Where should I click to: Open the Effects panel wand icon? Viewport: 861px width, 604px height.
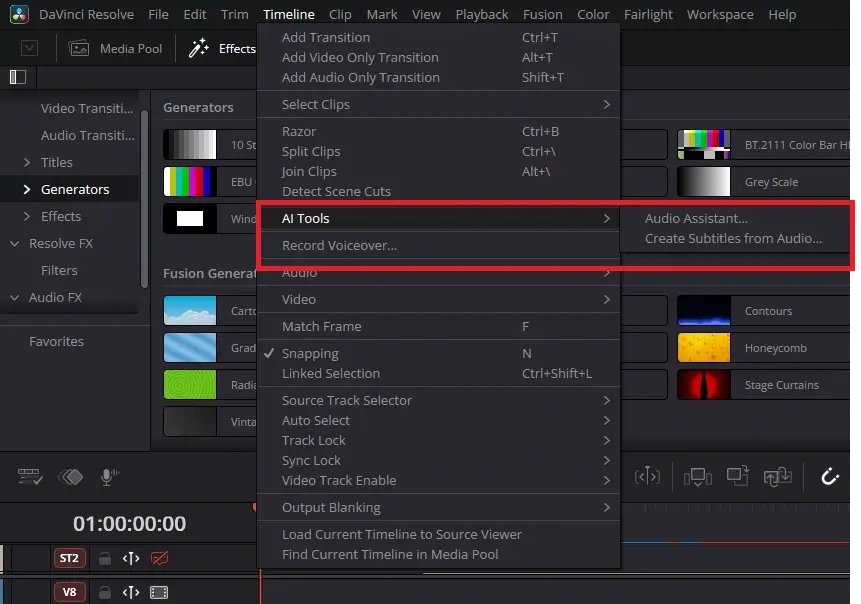[199, 48]
